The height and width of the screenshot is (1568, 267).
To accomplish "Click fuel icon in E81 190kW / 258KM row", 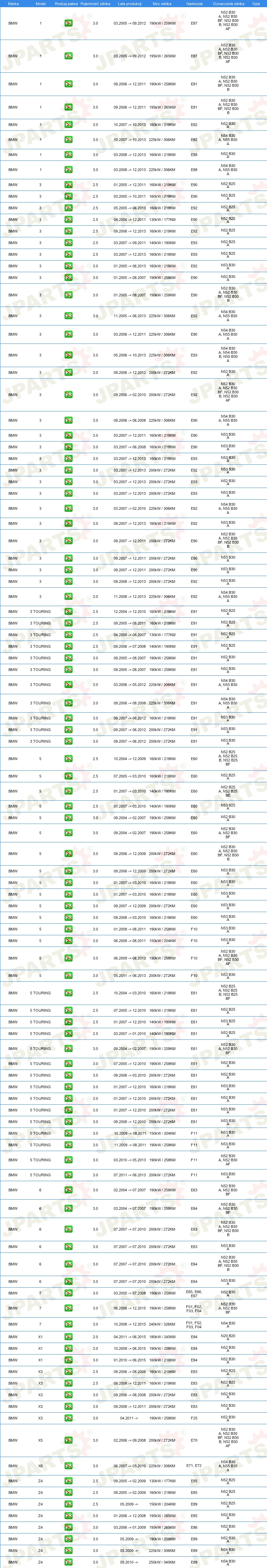I will click(x=68, y=84).
